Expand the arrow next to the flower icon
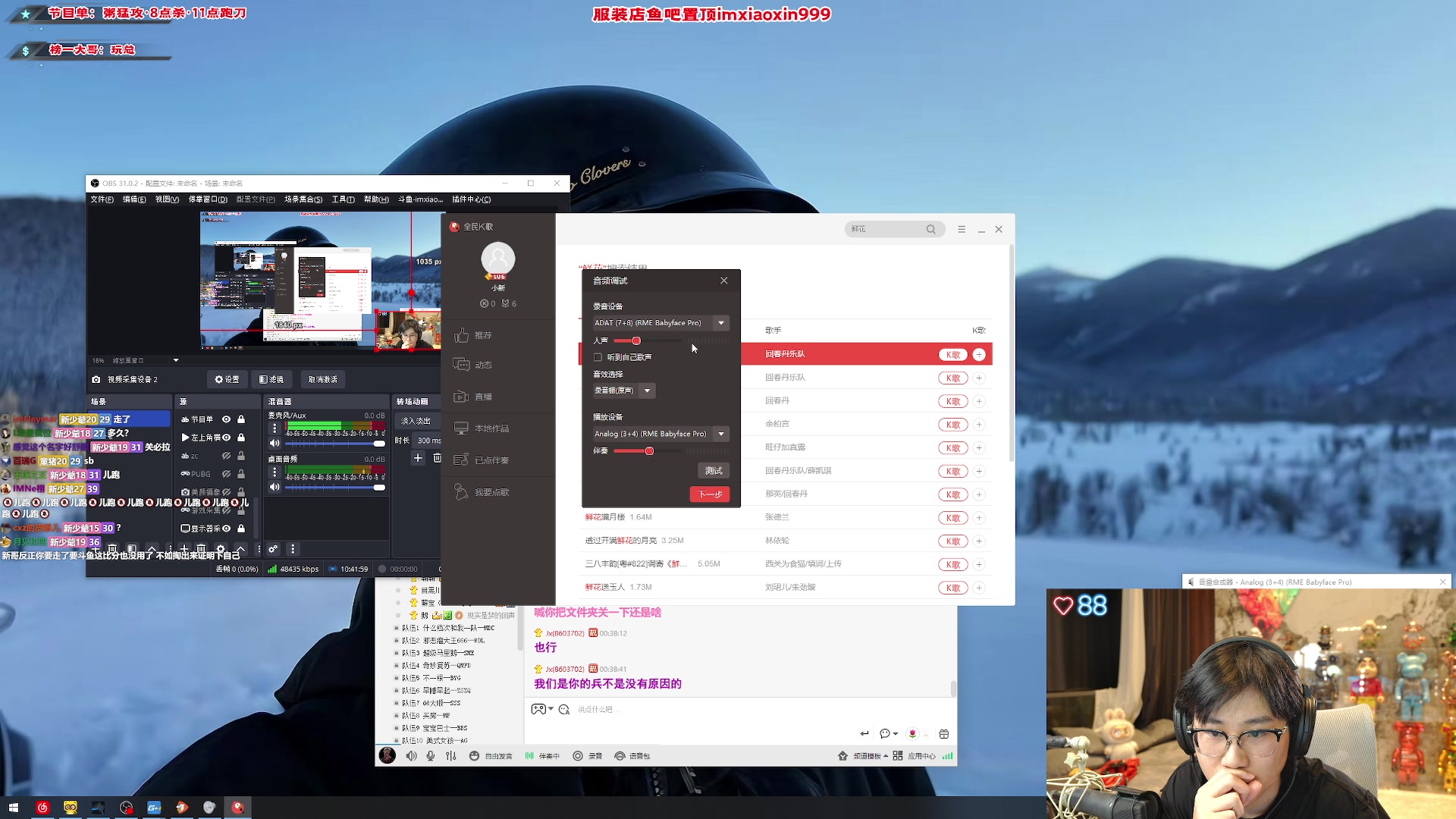The image size is (1456, 819). tap(926, 734)
